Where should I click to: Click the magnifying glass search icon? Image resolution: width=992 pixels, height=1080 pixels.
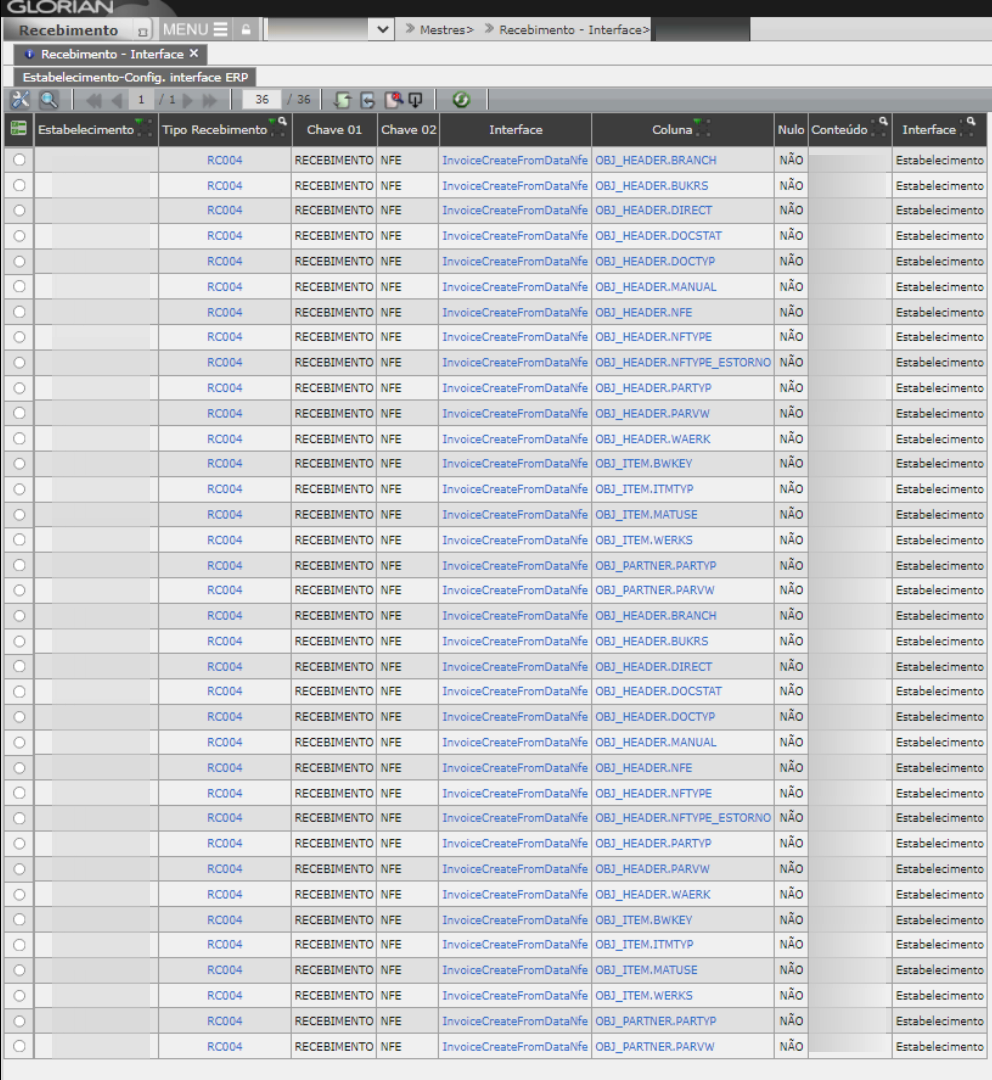pyautogui.click(x=49, y=100)
